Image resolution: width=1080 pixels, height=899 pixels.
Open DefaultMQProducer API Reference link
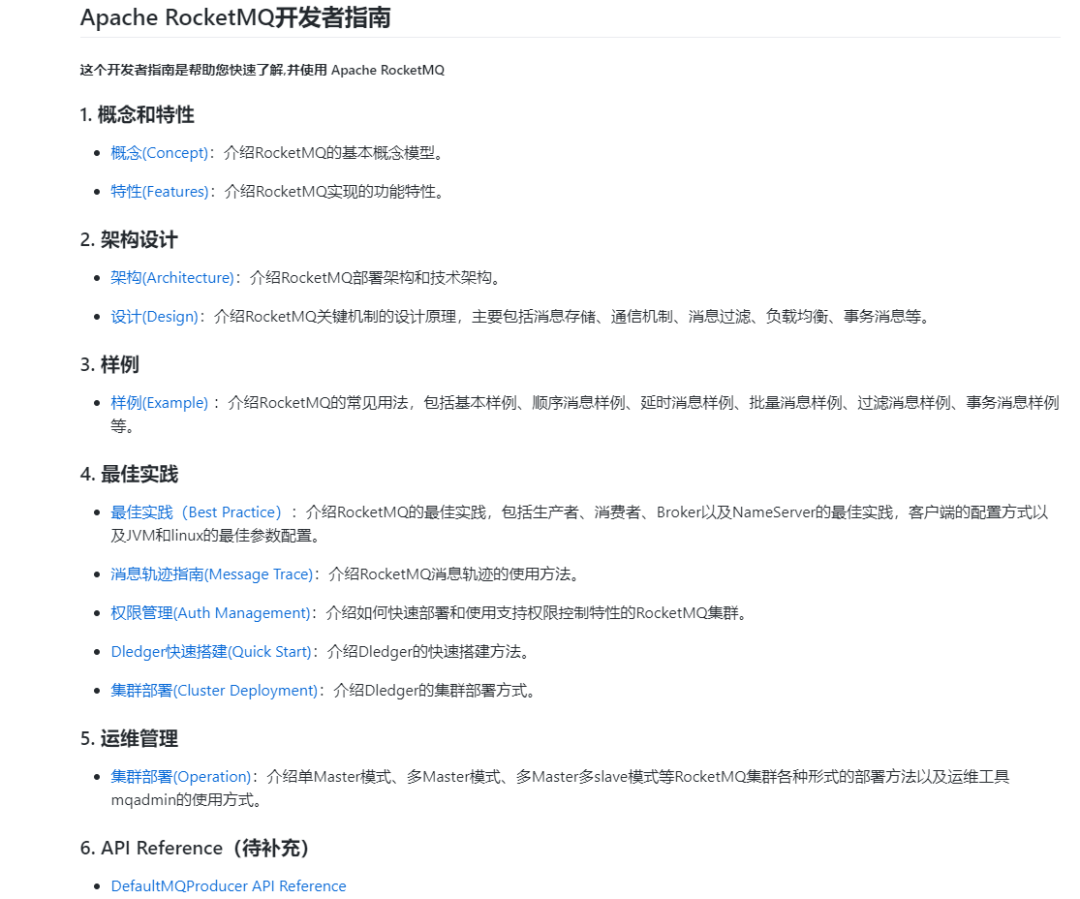pos(229,886)
